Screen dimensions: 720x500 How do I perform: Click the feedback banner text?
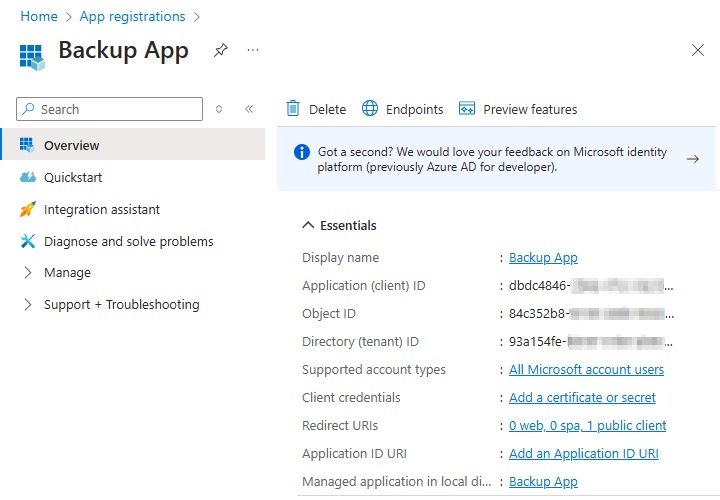click(x=492, y=159)
